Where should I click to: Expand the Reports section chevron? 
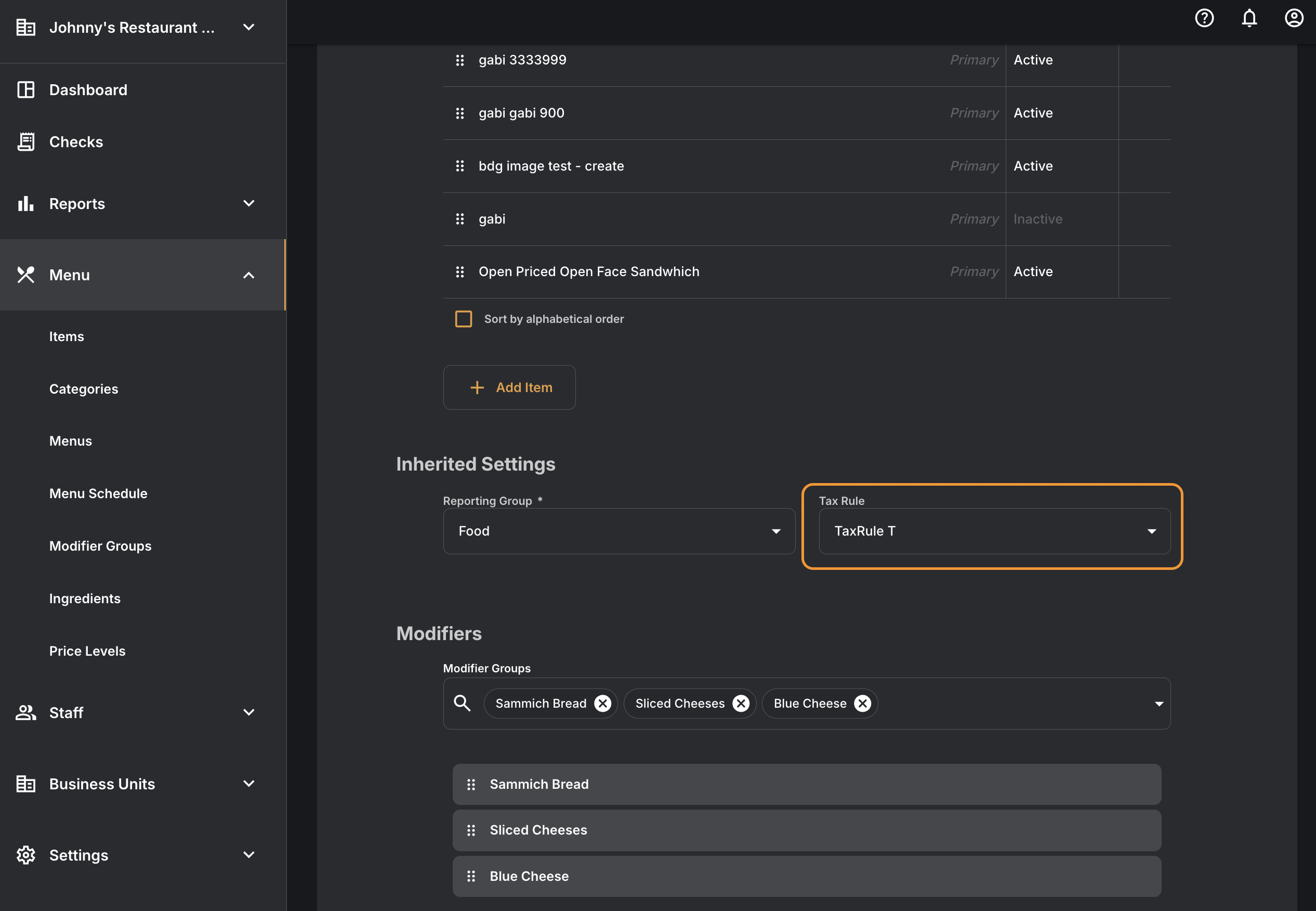coord(249,203)
